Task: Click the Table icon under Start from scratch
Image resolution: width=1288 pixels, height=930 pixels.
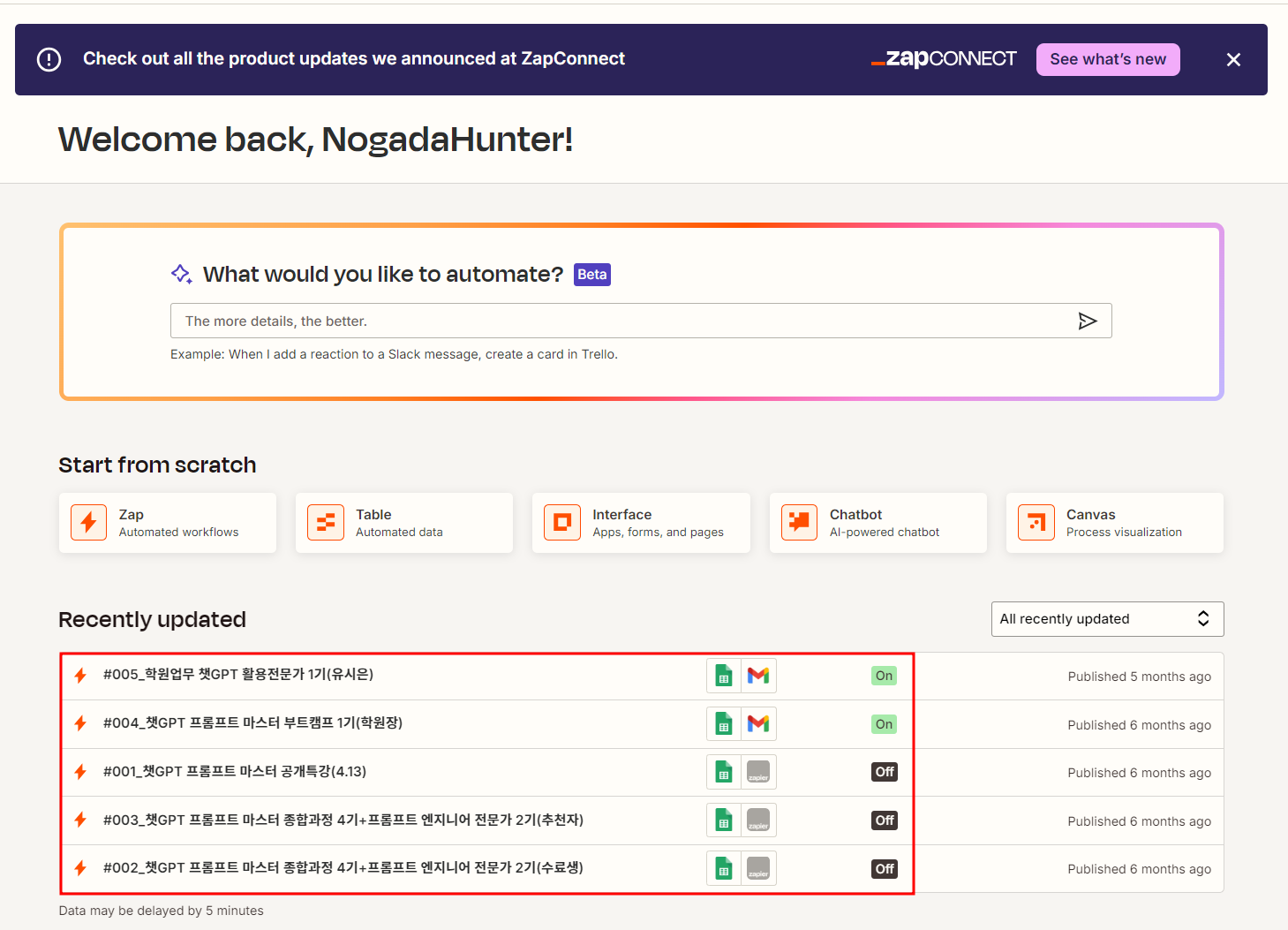Action: pos(325,523)
